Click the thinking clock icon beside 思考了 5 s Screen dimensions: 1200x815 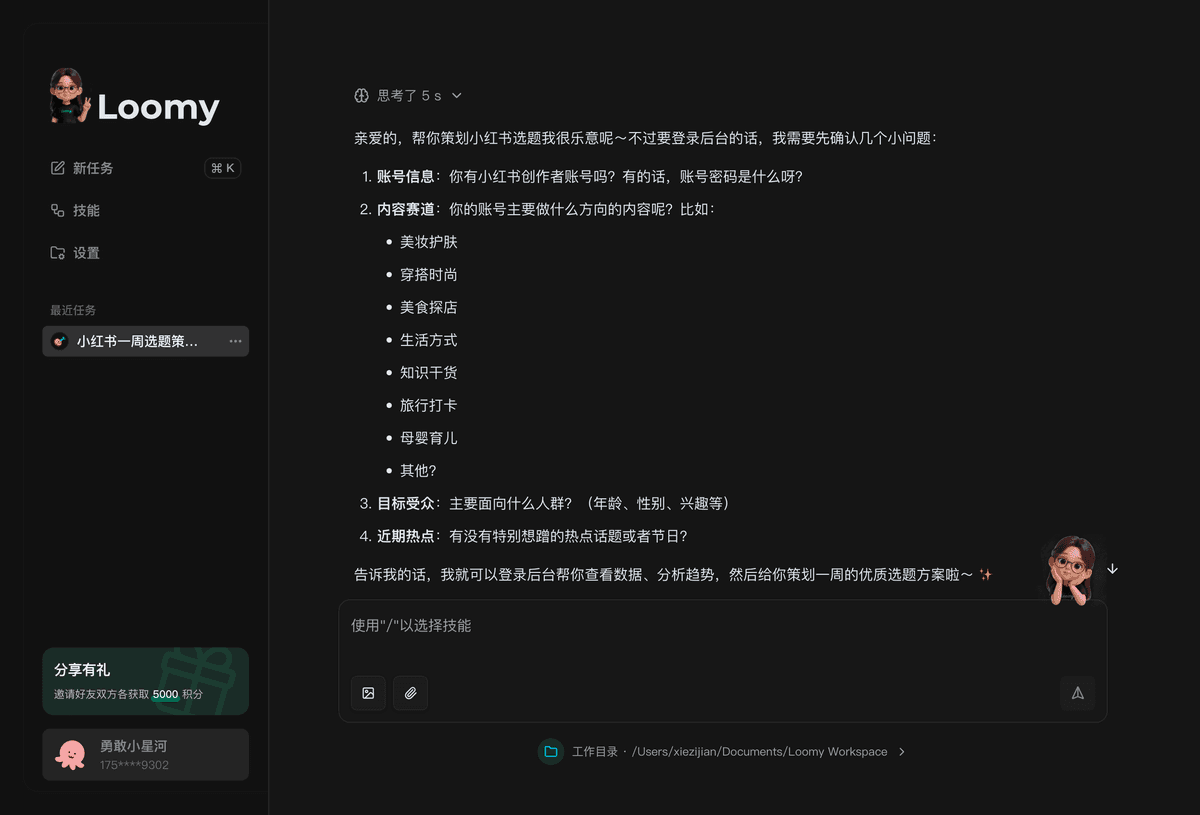coord(360,95)
